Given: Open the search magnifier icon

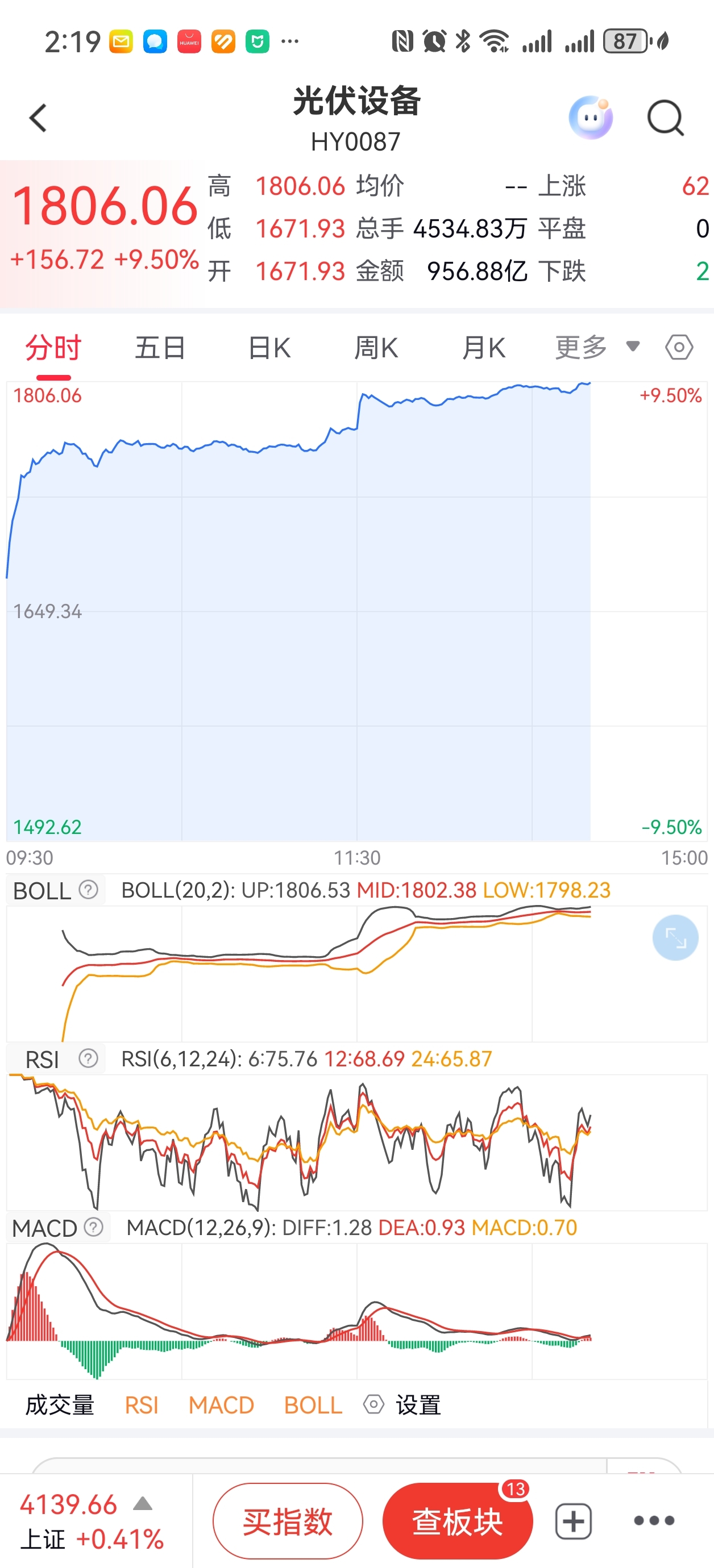Looking at the screenshot, I should [x=665, y=118].
